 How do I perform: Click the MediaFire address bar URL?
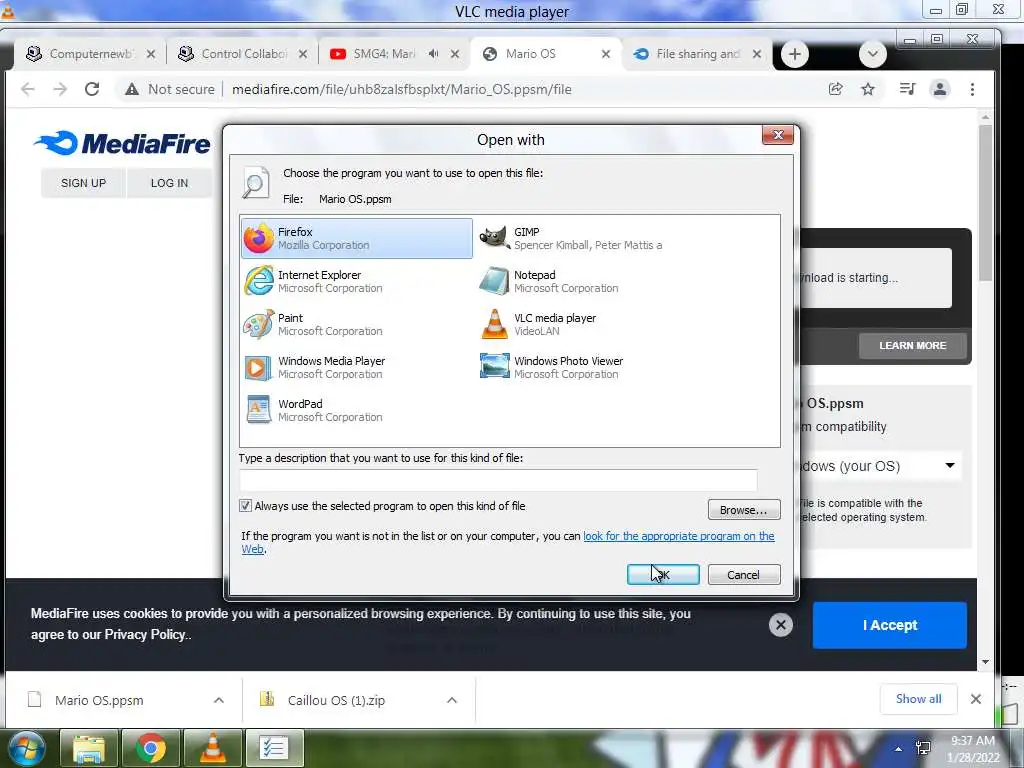(402, 89)
